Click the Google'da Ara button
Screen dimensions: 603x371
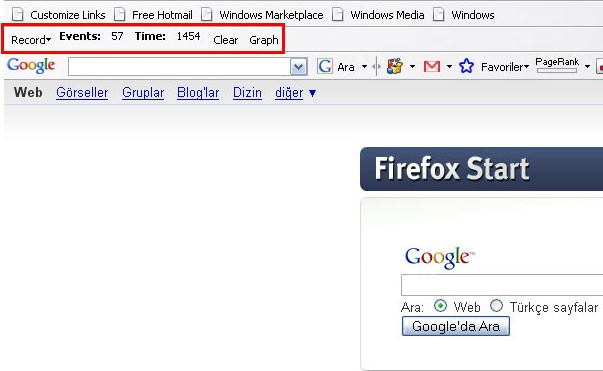click(456, 326)
